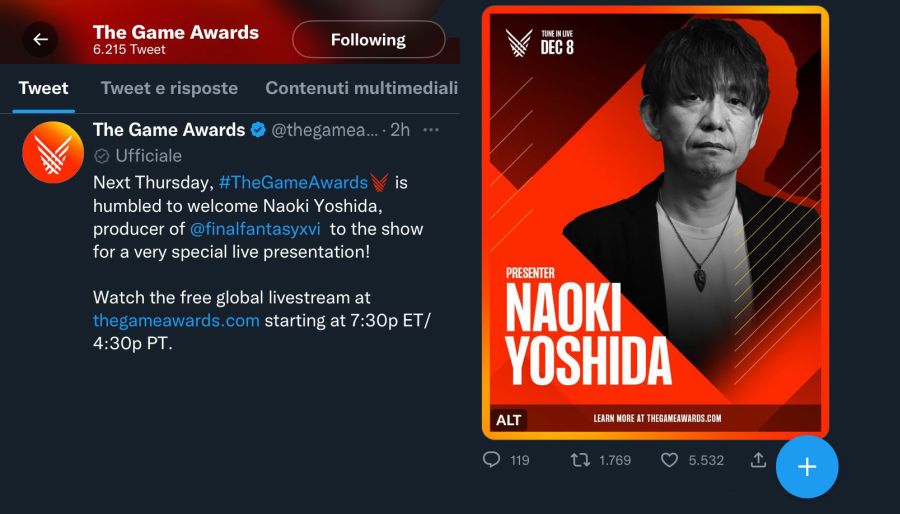900x514 pixels.
Task: Switch to the Tweet tab
Action: pyautogui.click(x=43, y=88)
